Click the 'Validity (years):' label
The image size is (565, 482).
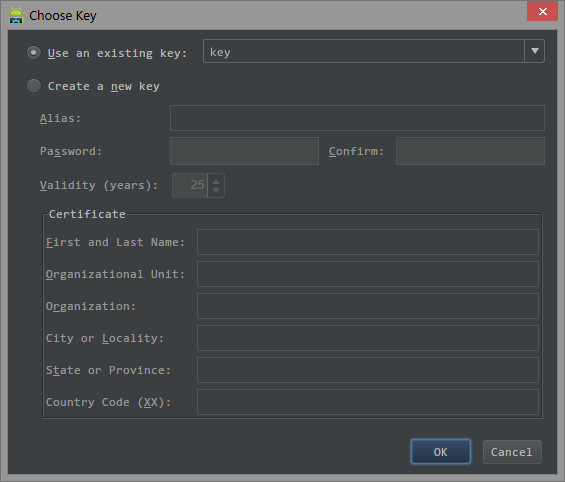(x=99, y=185)
